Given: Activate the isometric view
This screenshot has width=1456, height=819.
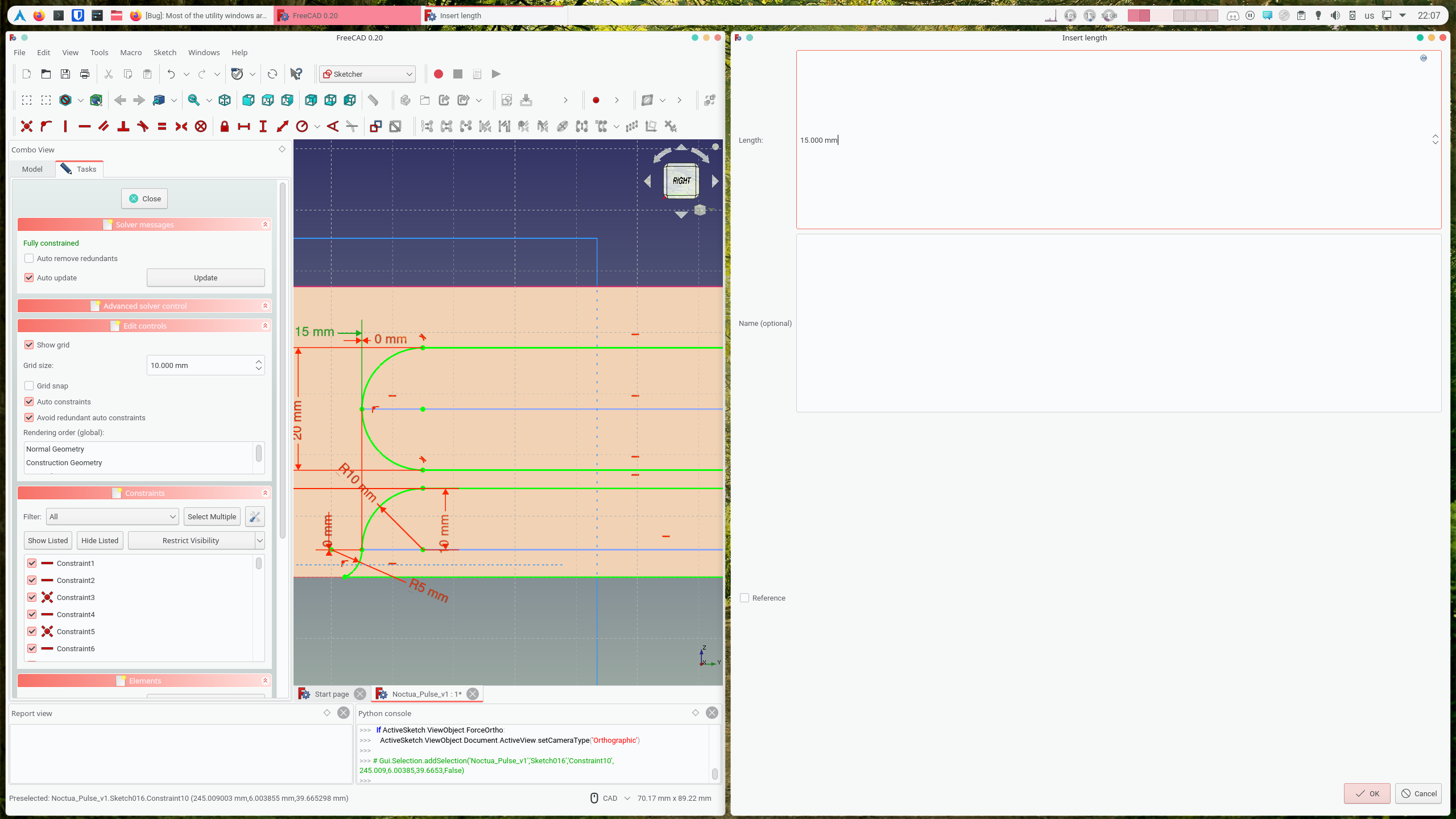Looking at the screenshot, I should (x=225, y=100).
